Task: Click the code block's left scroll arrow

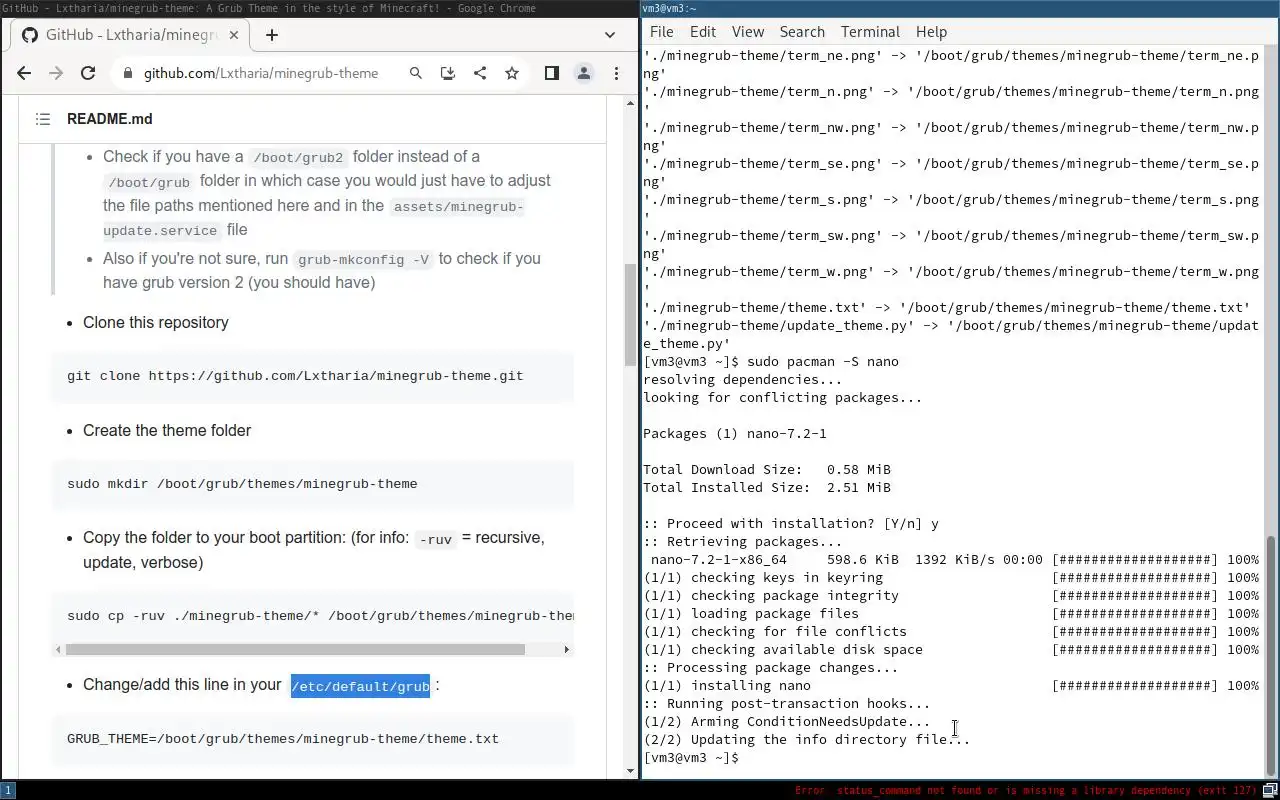Action: (x=58, y=649)
